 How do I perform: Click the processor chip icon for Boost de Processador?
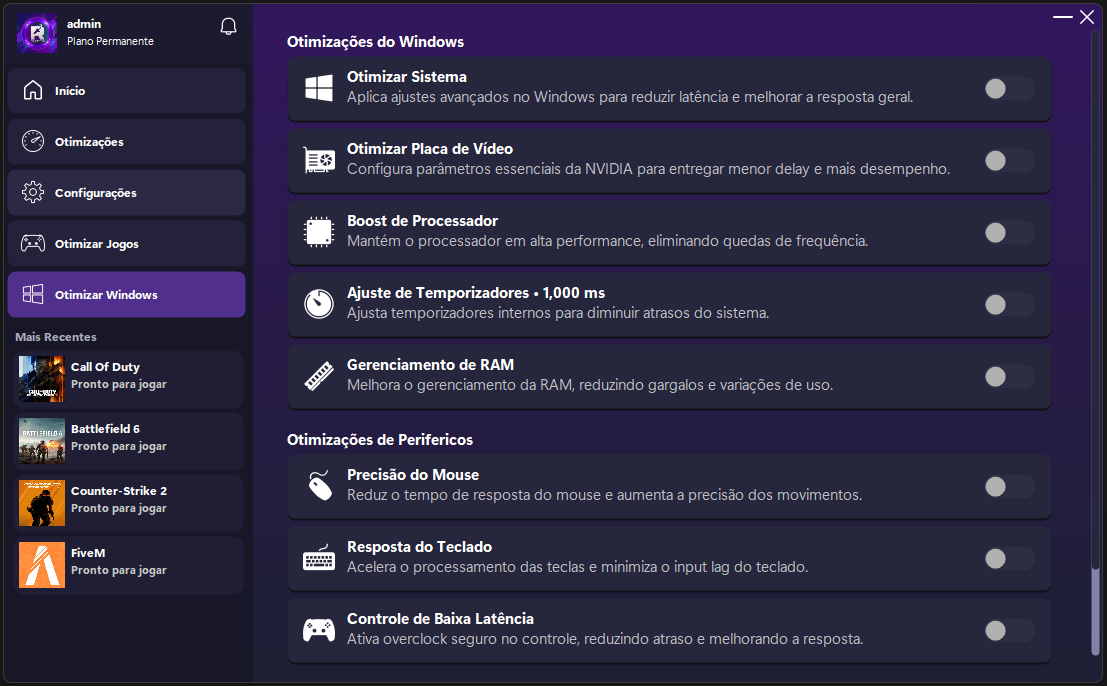coord(318,233)
